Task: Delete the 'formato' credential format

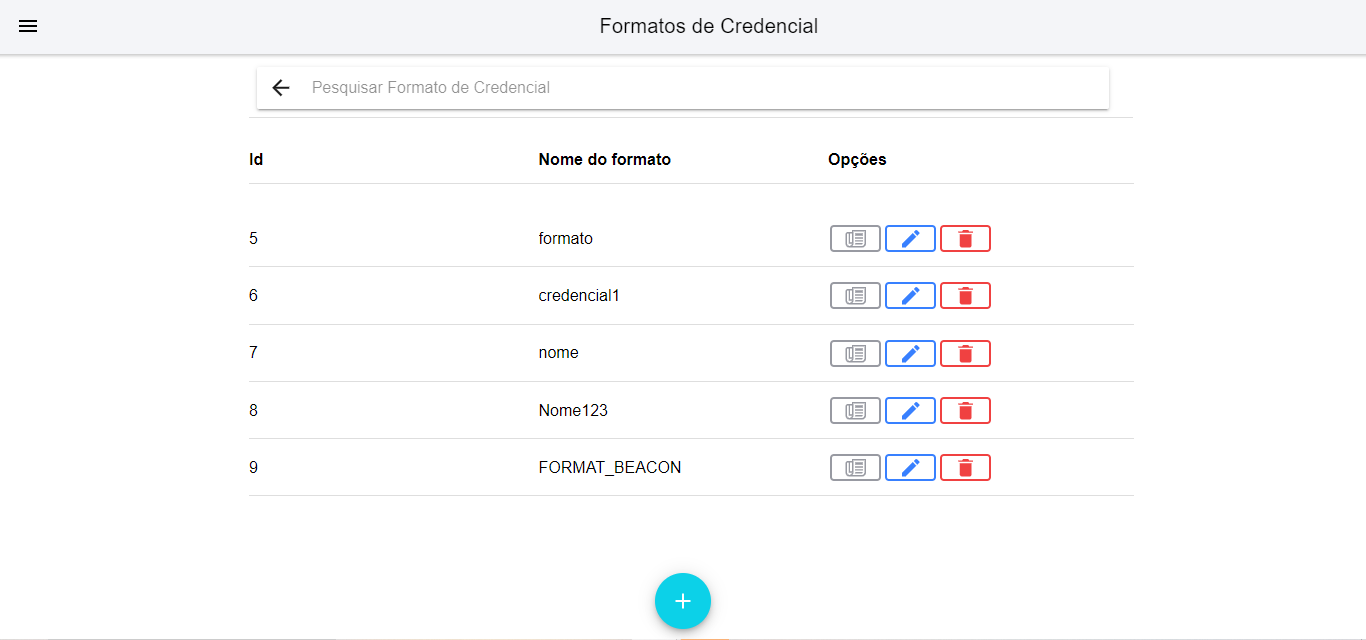Action: point(965,239)
